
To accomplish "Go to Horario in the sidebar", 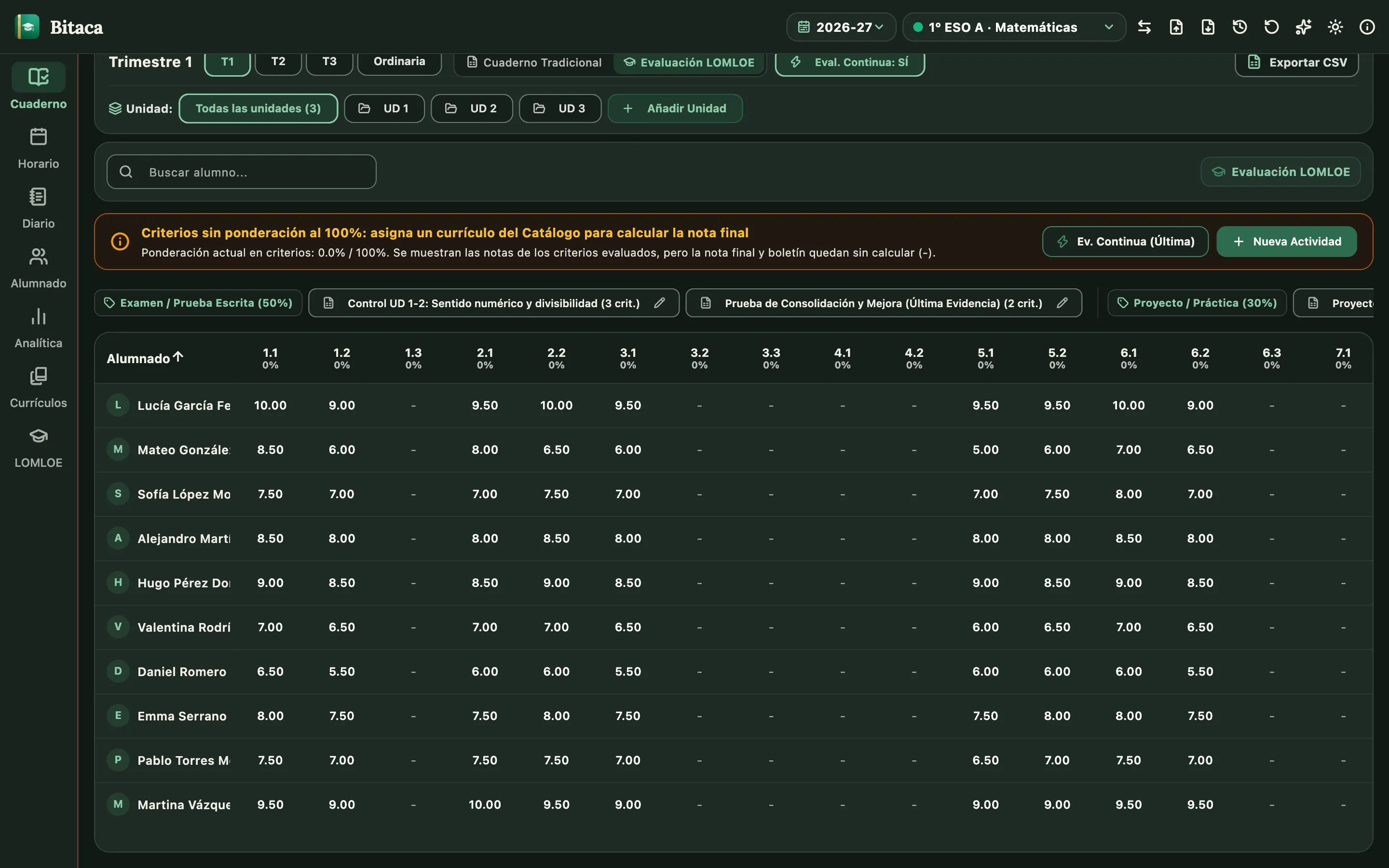I will click(x=39, y=148).
